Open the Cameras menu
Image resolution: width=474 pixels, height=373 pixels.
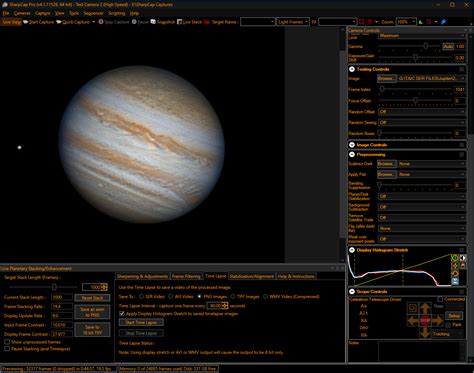22,13
